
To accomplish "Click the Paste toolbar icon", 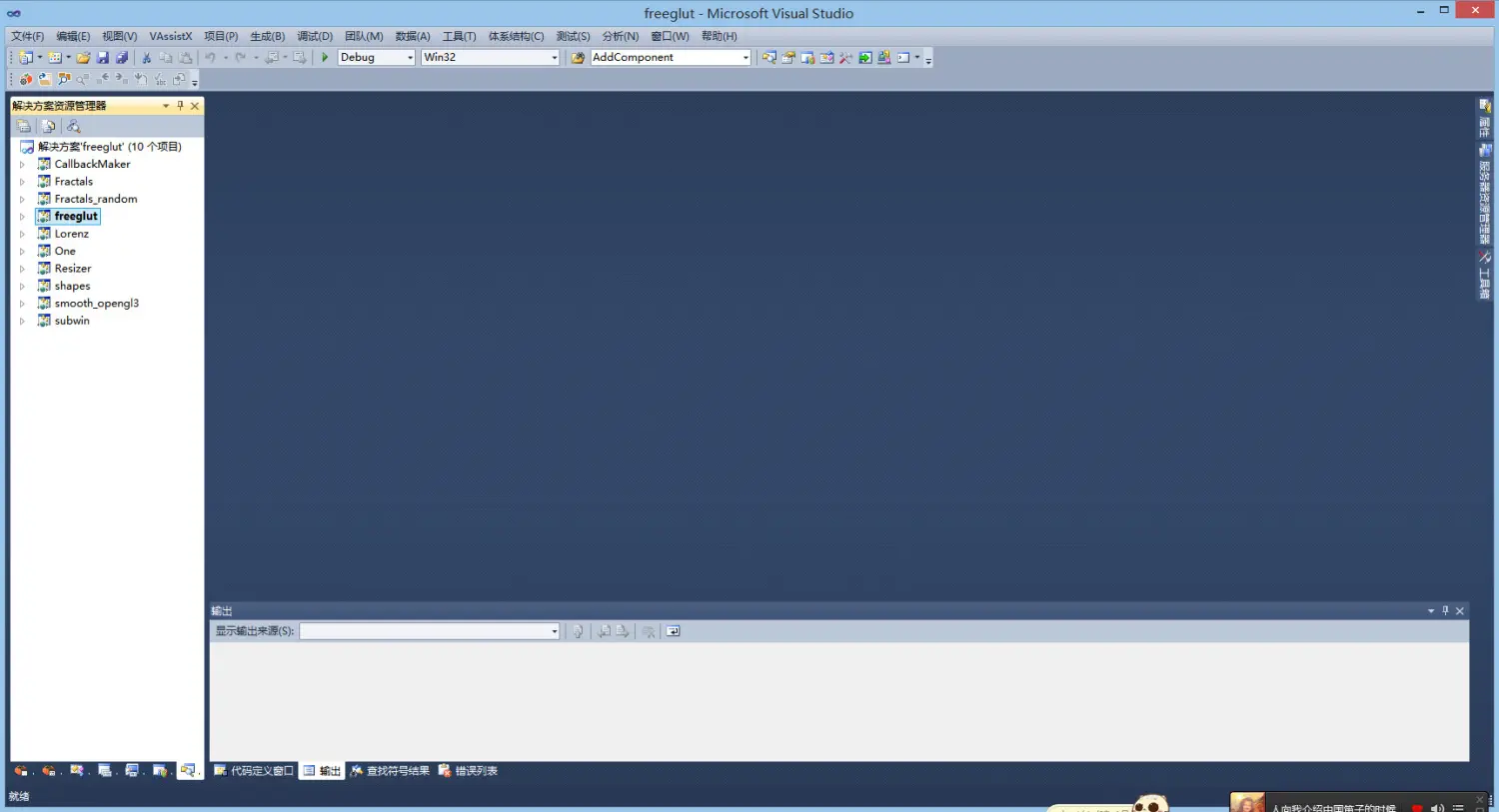I will (186, 58).
